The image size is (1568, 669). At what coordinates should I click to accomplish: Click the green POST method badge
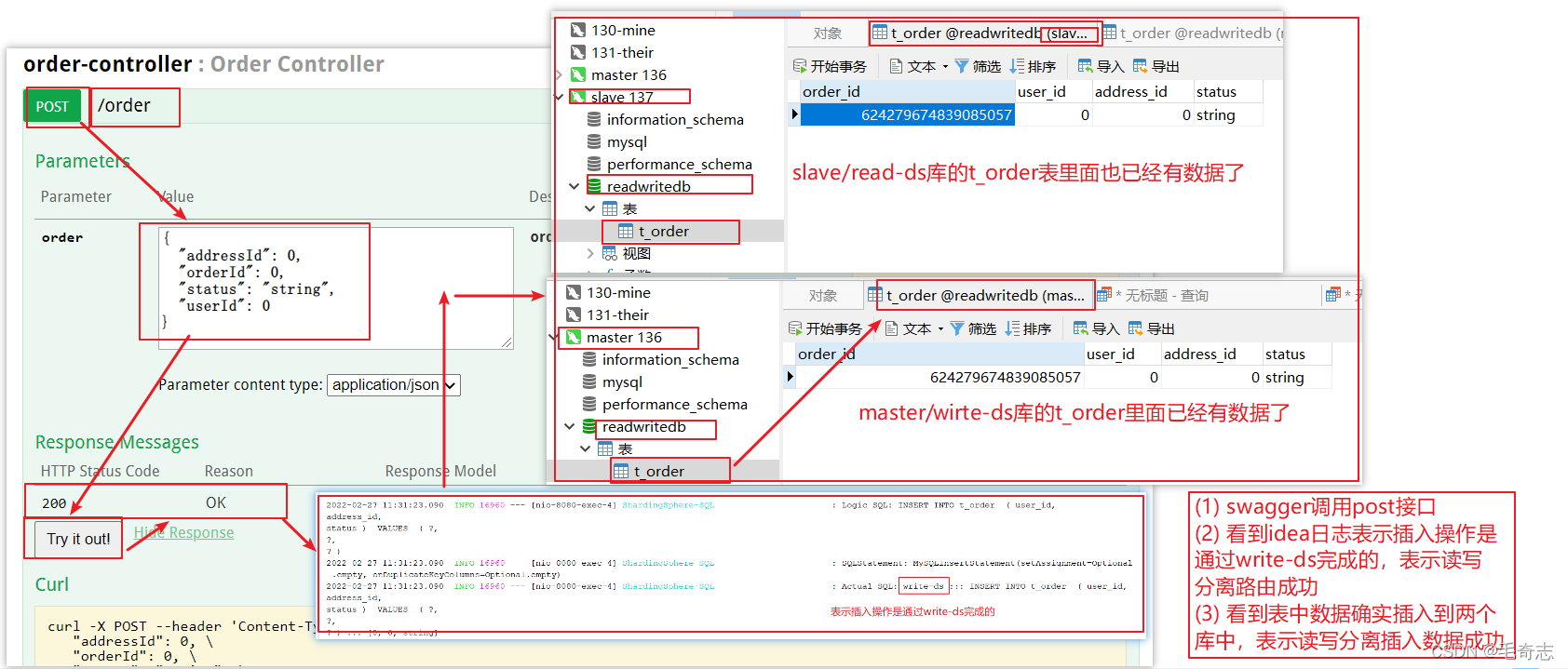click(x=52, y=107)
